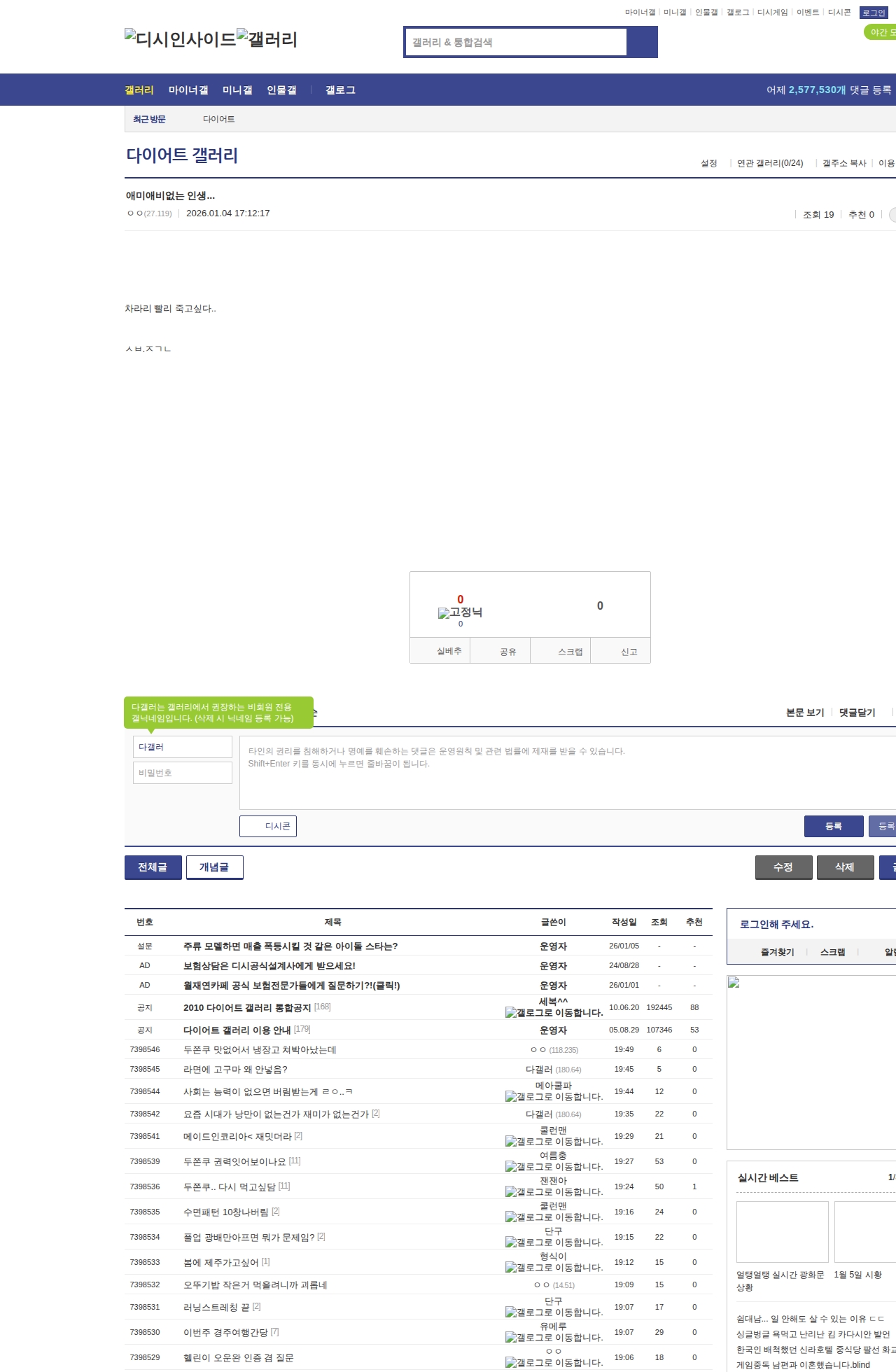This screenshot has width=896, height=1372.
Task: Open gallog icon in the 헬린이 오운완 row
Action: tap(554, 1363)
